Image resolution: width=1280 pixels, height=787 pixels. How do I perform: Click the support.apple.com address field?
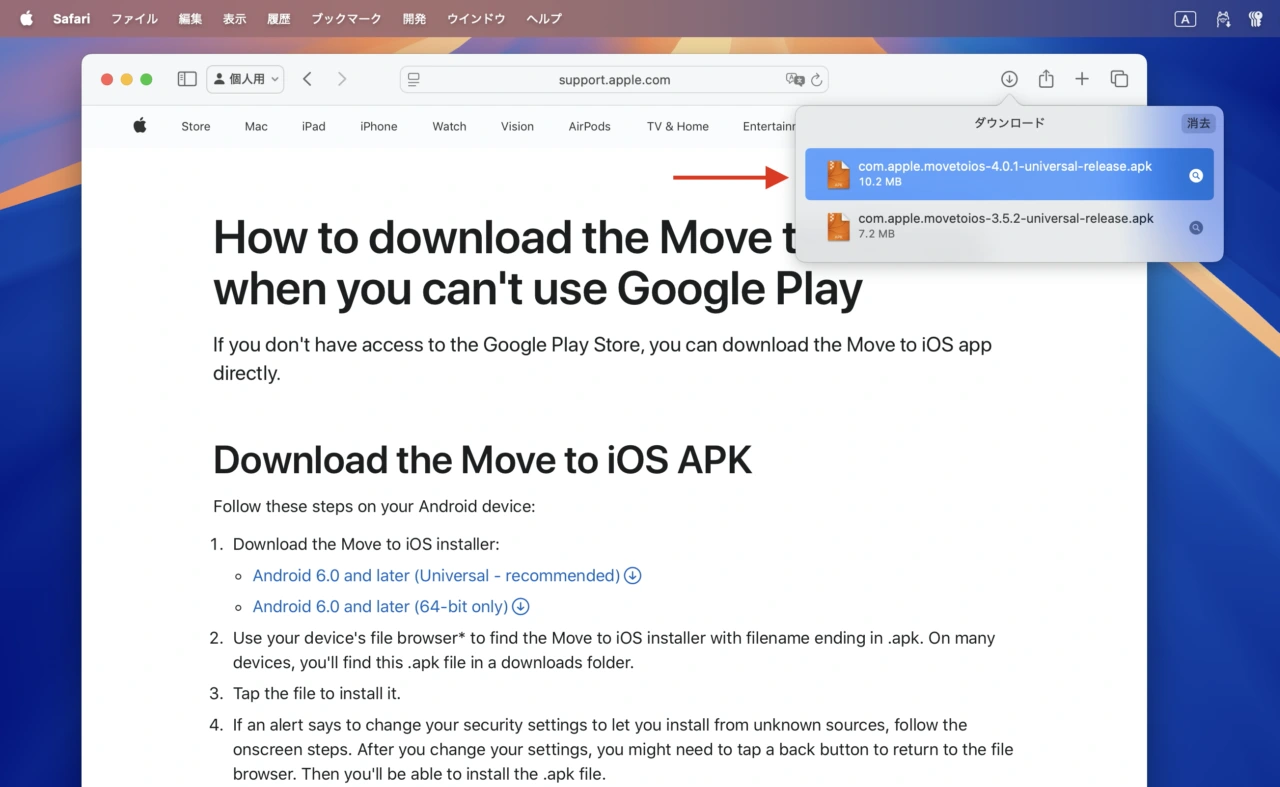point(614,80)
